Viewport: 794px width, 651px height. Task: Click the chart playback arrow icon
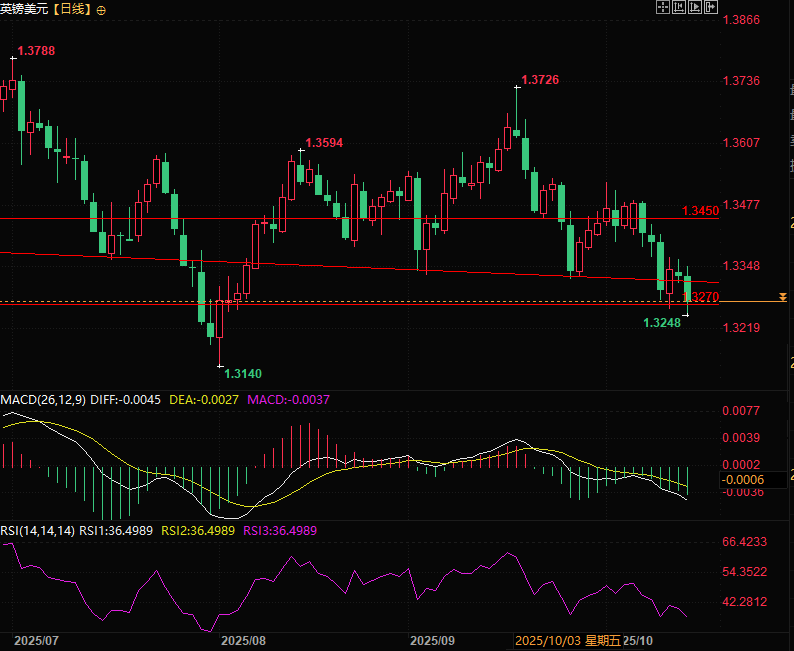click(x=694, y=7)
